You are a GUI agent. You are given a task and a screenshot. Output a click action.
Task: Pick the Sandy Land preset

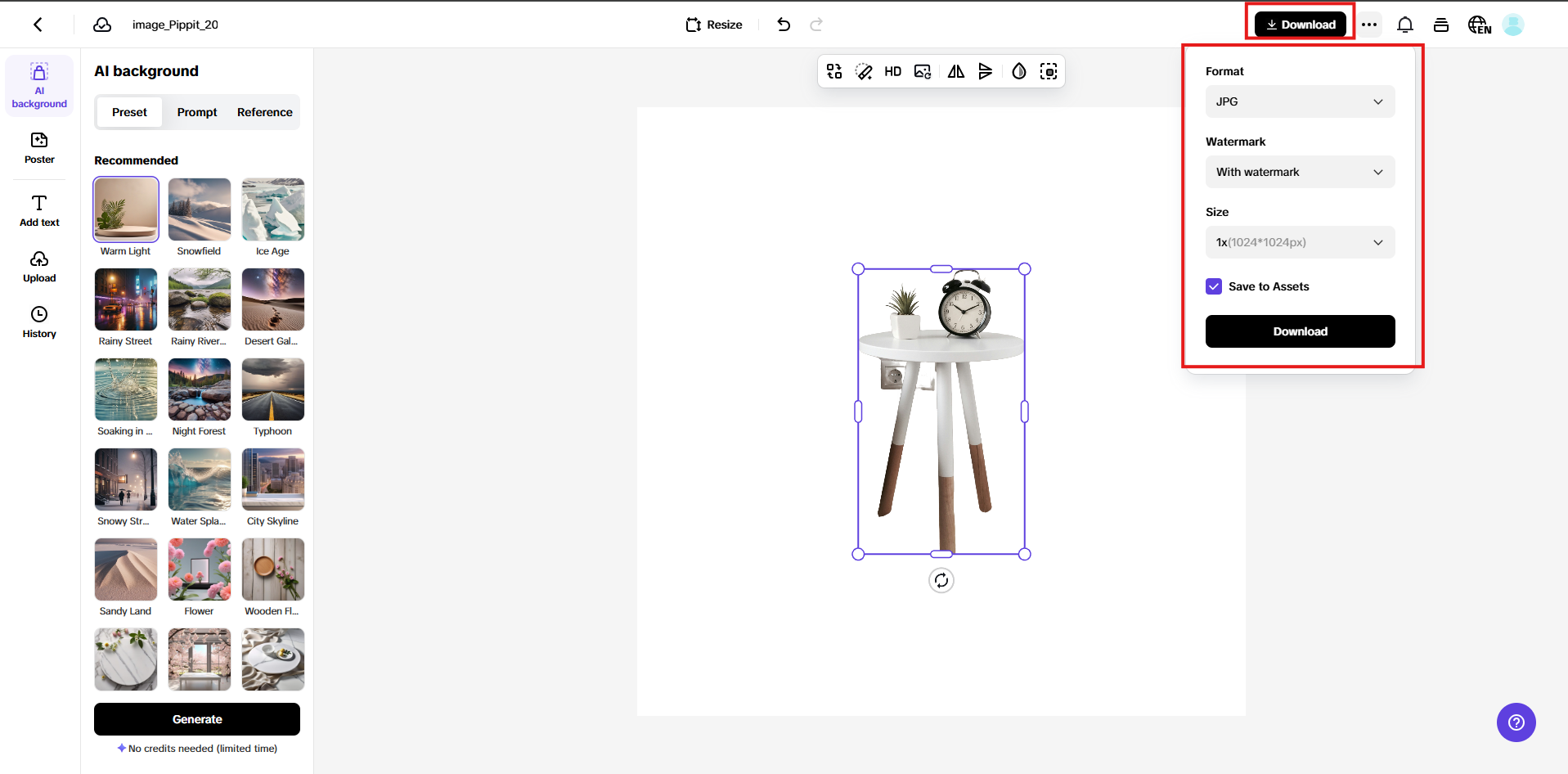tap(126, 569)
